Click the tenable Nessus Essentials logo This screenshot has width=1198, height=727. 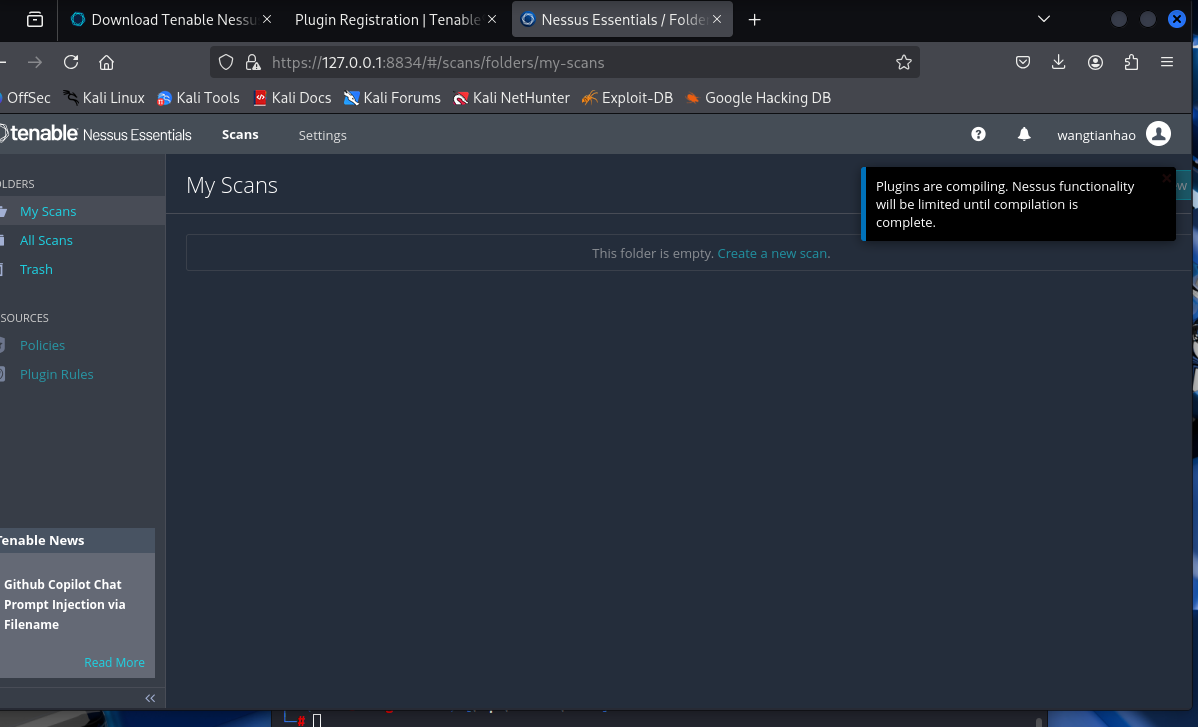tap(96, 134)
